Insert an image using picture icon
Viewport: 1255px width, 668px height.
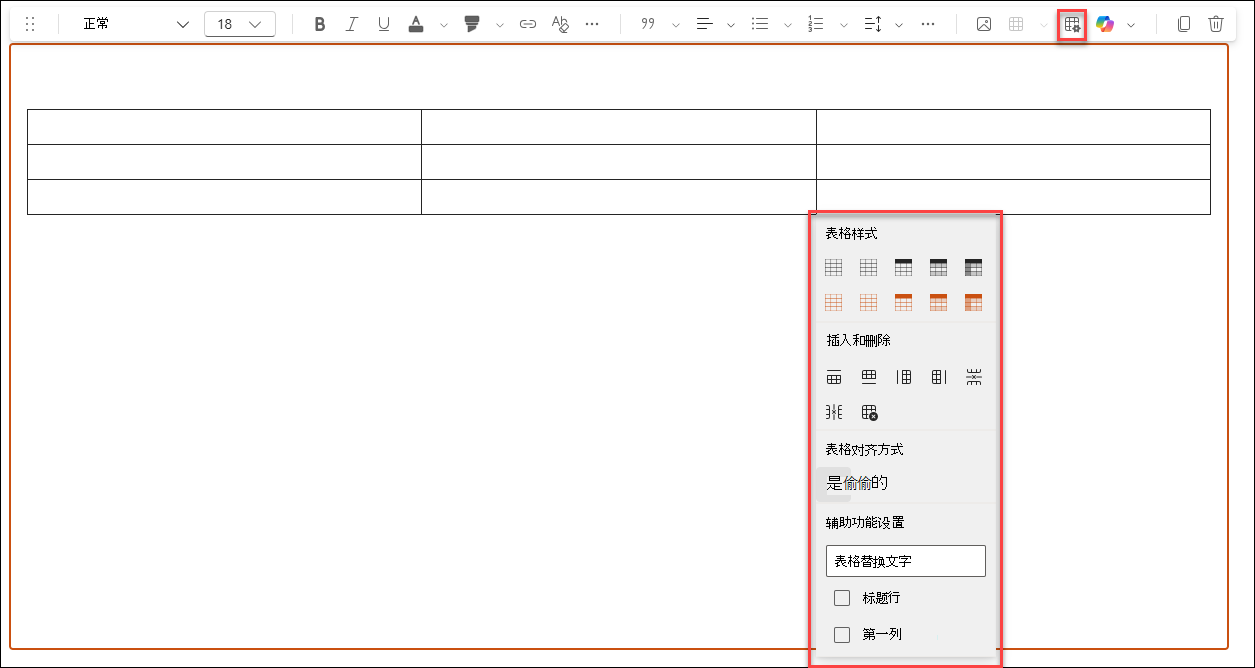pyautogui.click(x=984, y=24)
